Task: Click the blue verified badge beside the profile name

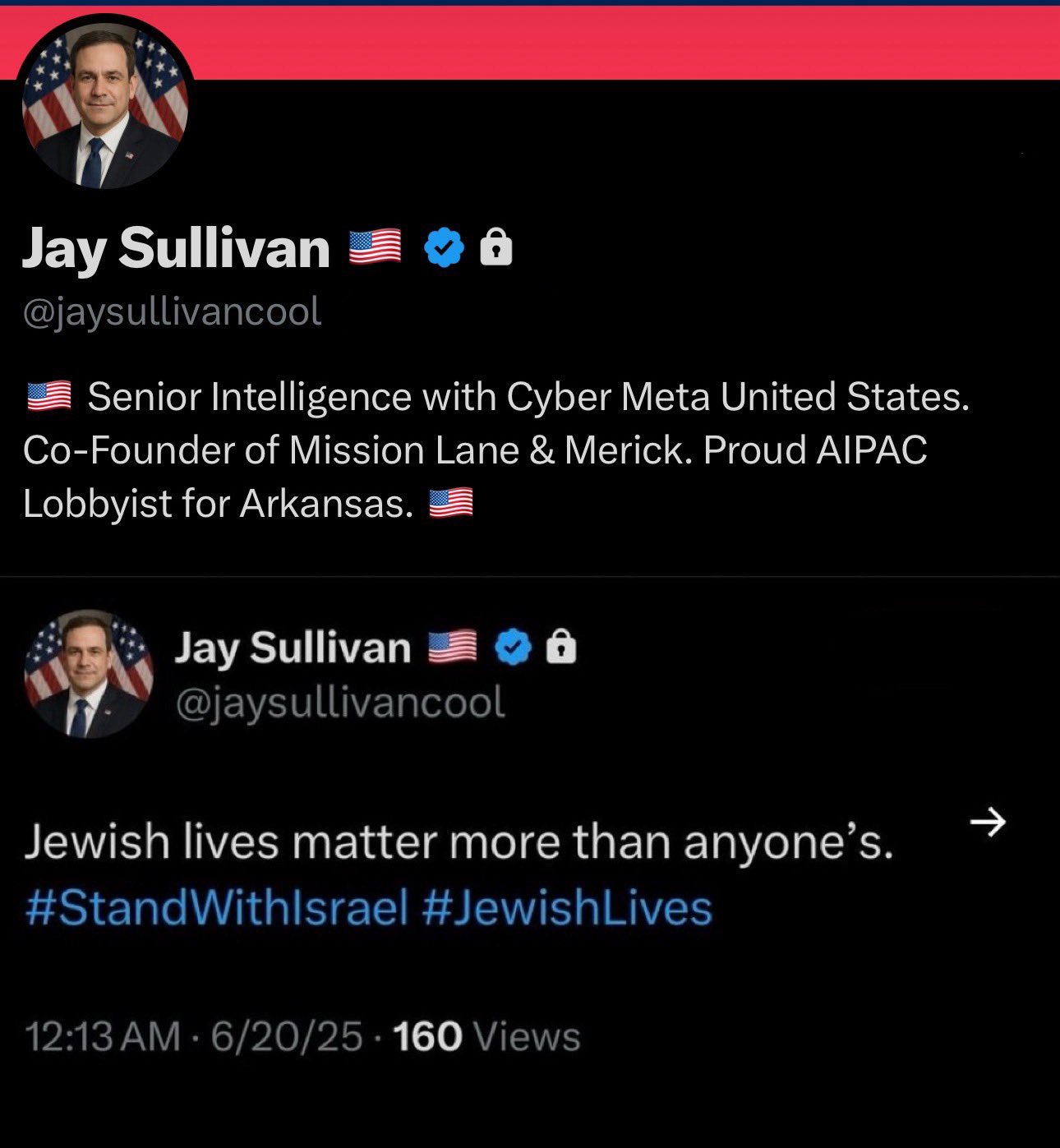Action: coord(444,247)
